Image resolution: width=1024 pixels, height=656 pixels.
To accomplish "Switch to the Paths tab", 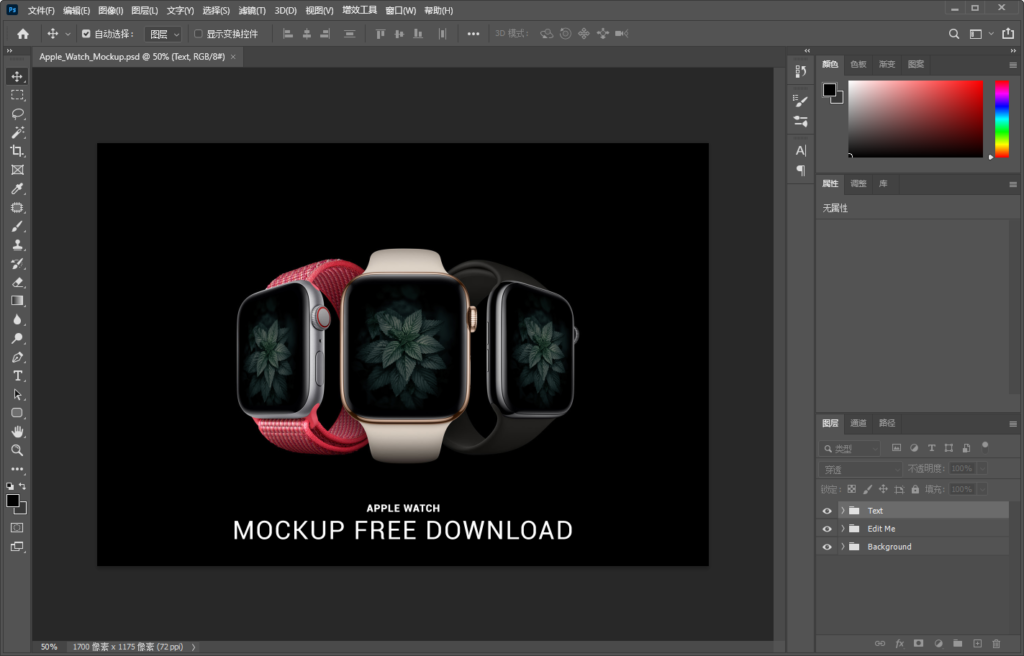I will (887, 423).
